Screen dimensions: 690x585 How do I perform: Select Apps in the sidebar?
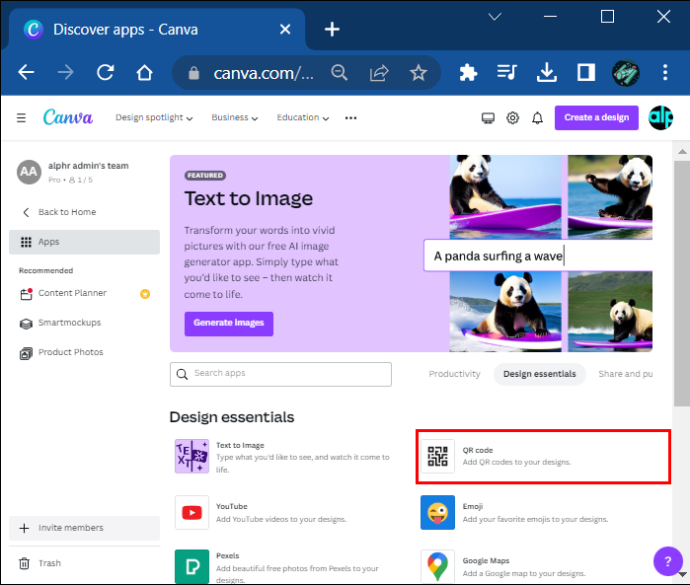click(x=84, y=242)
